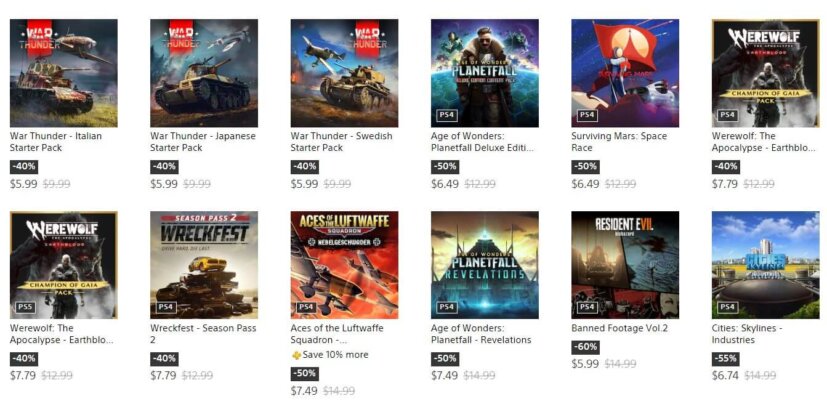The width and height of the screenshot is (827, 420).
Task: Select the Resident Evil Banned Footage Vol.2 cover
Action: pos(625,265)
